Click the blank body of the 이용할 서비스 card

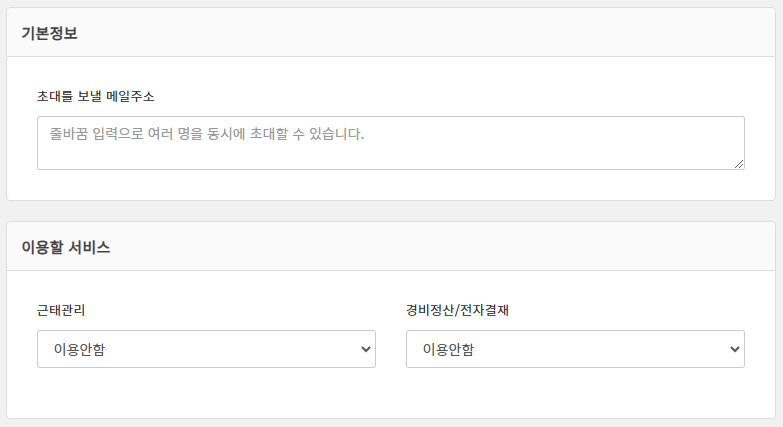click(x=390, y=395)
